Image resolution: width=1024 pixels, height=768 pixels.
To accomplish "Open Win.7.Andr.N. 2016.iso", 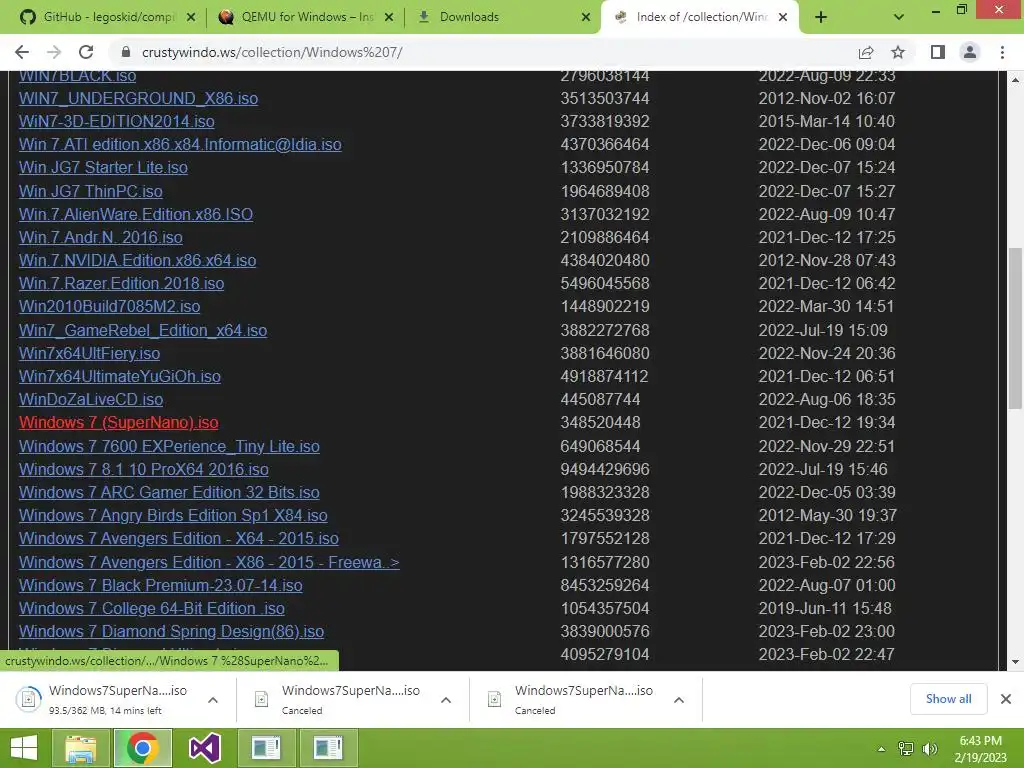I will [x=101, y=237].
